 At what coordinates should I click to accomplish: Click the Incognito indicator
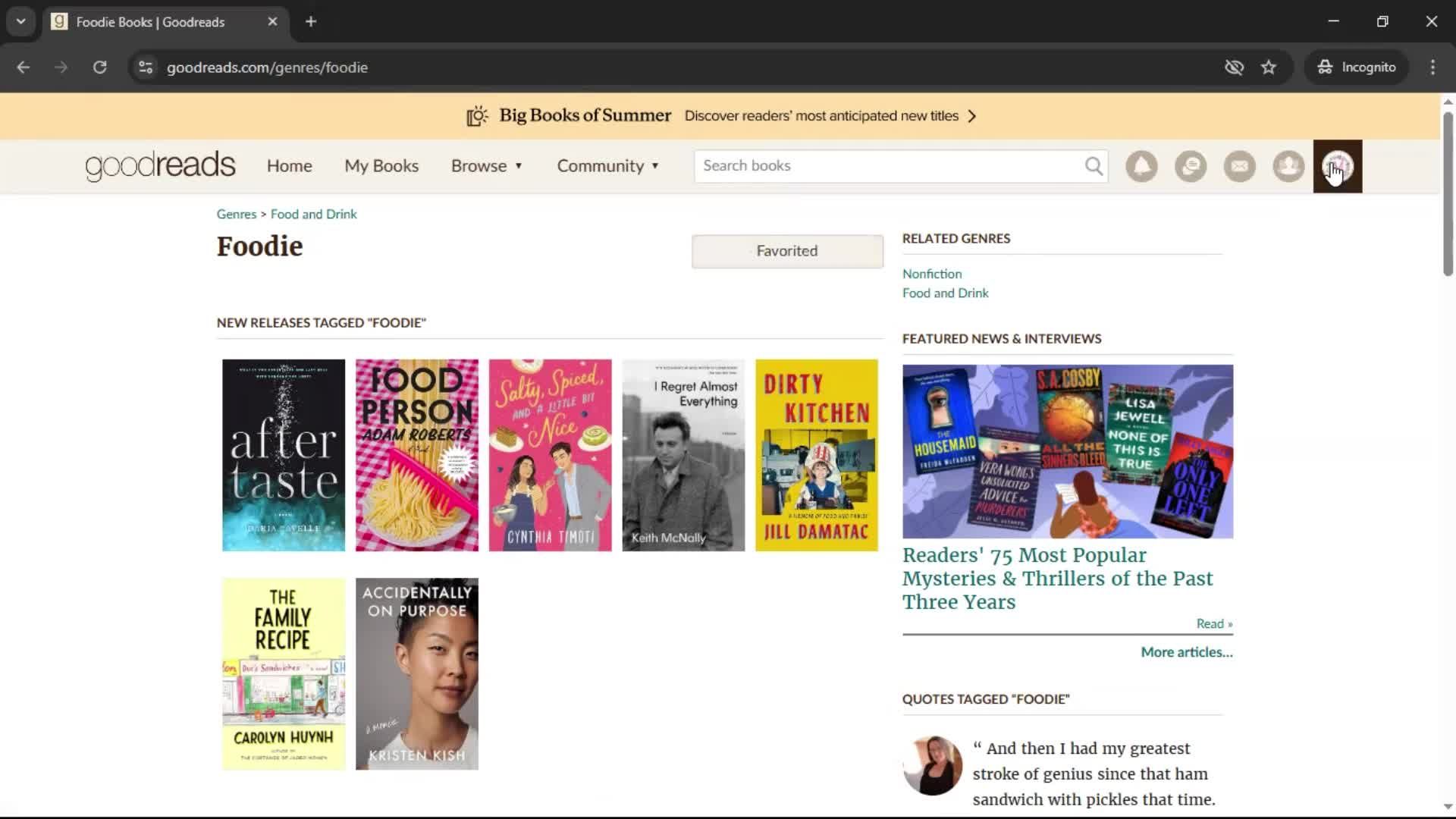(1357, 67)
